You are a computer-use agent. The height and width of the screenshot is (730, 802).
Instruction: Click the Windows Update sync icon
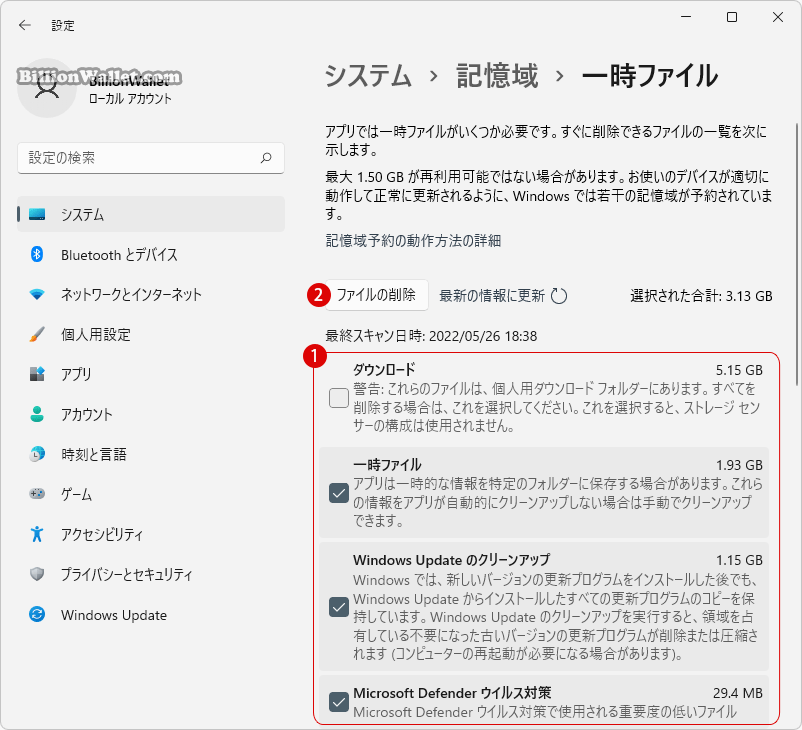click(37, 614)
